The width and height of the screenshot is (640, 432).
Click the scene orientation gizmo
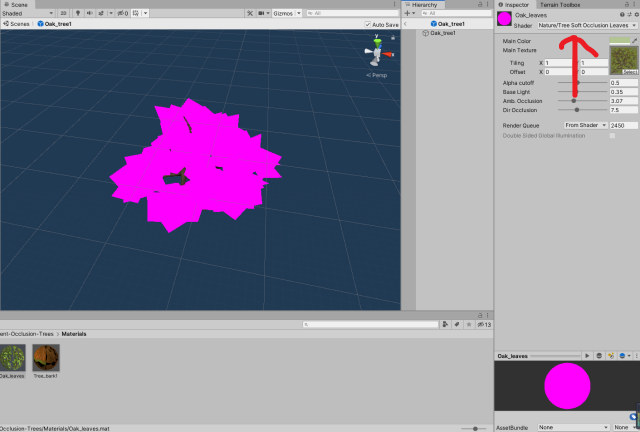(378, 53)
